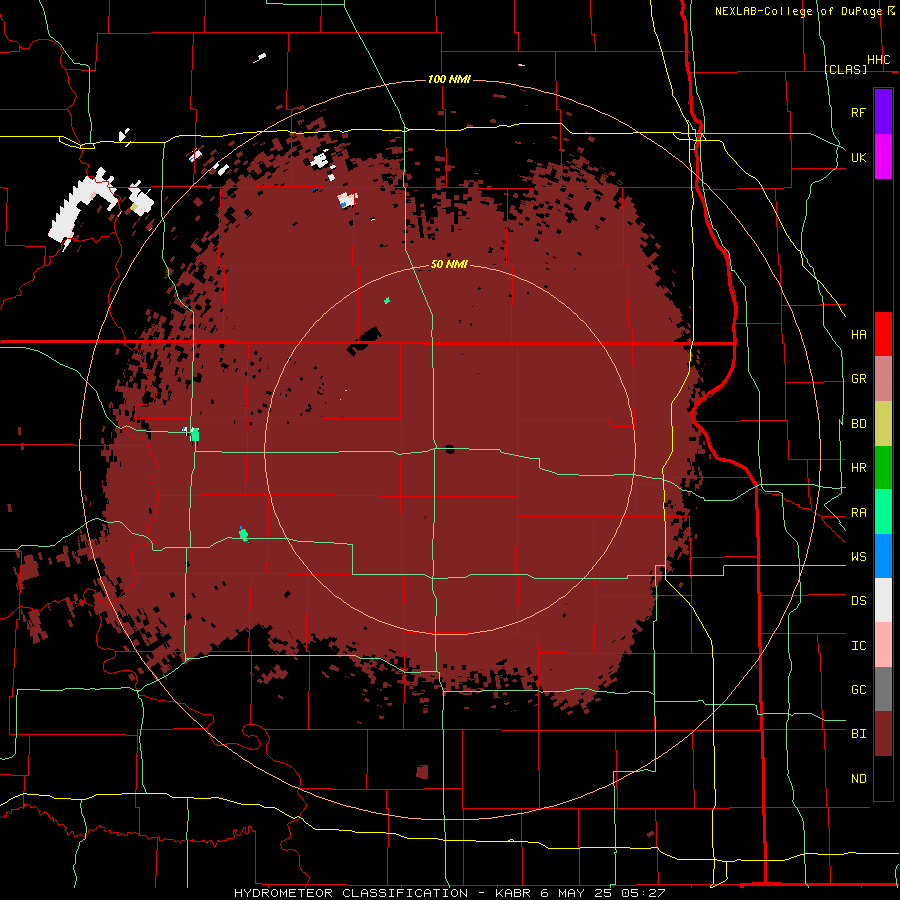The width and height of the screenshot is (900, 900).
Task: Select the BD legend label
Action: pos(858,424)
